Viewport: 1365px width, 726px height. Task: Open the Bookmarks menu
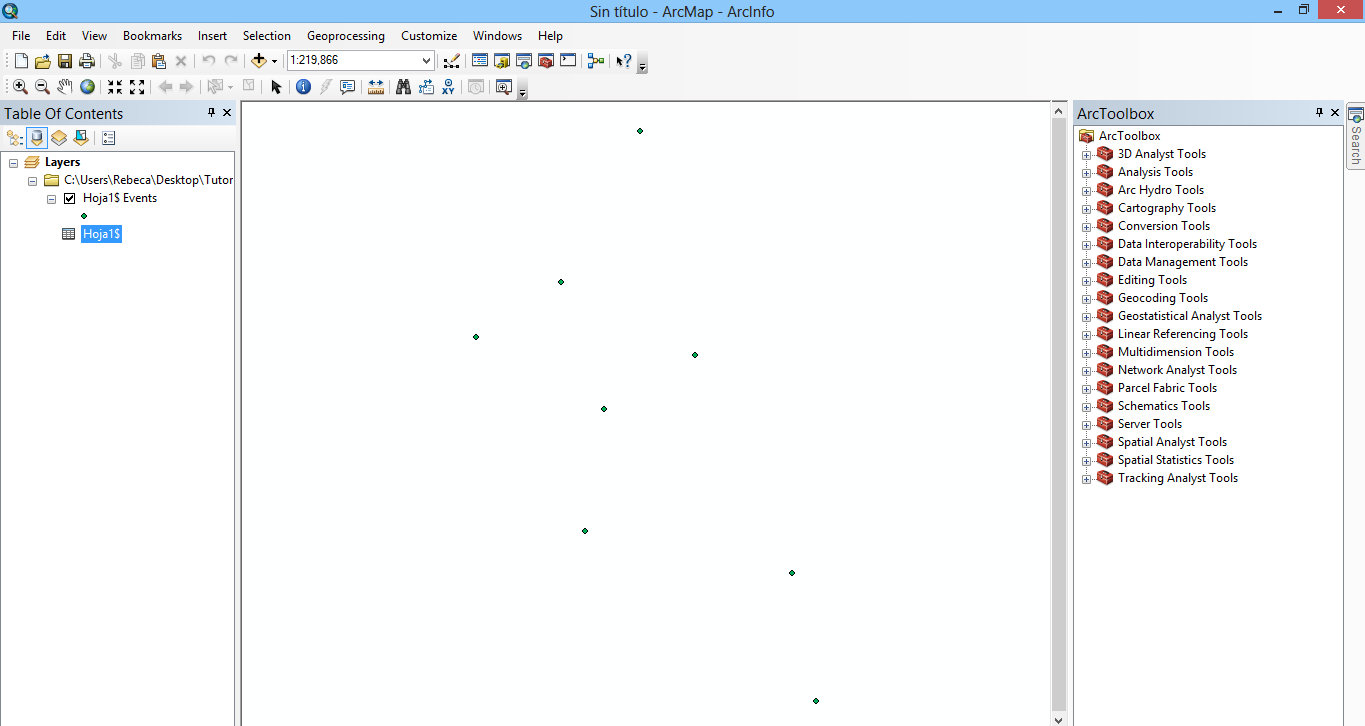tap(152, 36)
